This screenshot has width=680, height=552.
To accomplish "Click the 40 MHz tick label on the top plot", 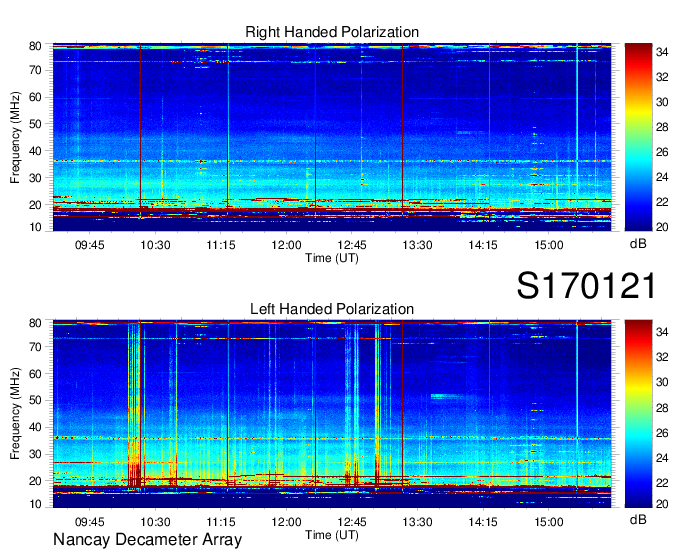I will (x=35, y=151).
